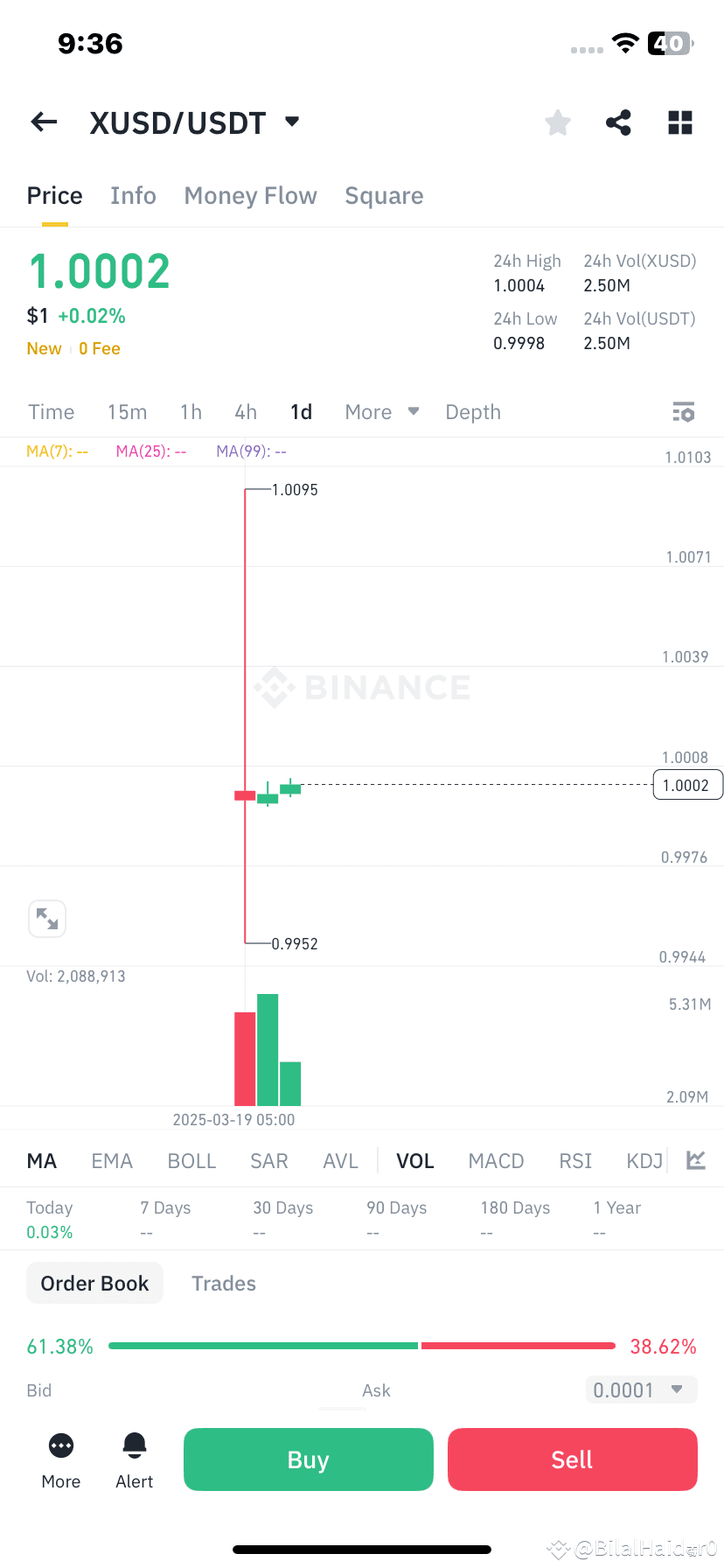Open the Trades tab
This screenshot has height=1568, width=724.
tap(223, 1283)
